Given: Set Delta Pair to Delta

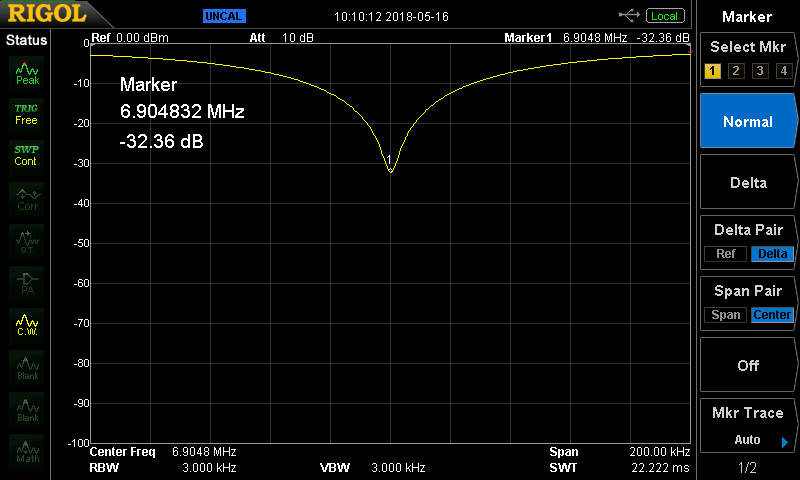Looking at the screenshot, I should (772, 254).
